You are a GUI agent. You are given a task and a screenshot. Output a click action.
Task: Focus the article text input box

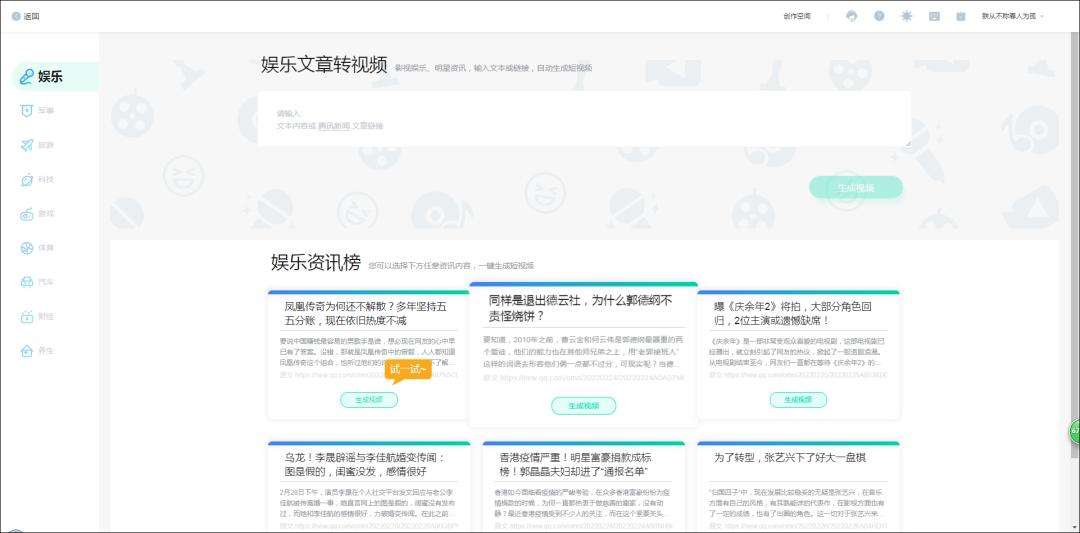(x=584, y=119)
